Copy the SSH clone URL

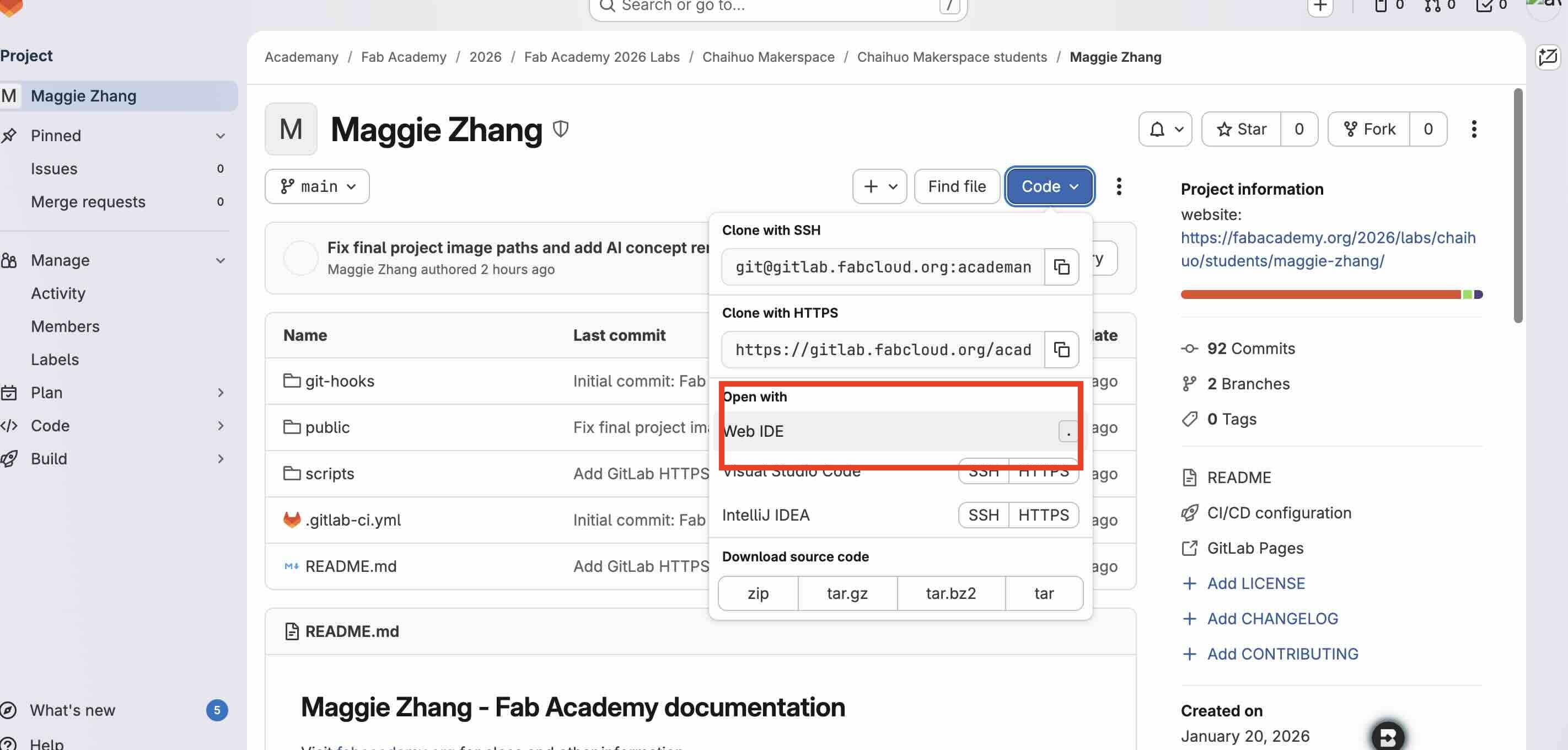coord(1061,267)
